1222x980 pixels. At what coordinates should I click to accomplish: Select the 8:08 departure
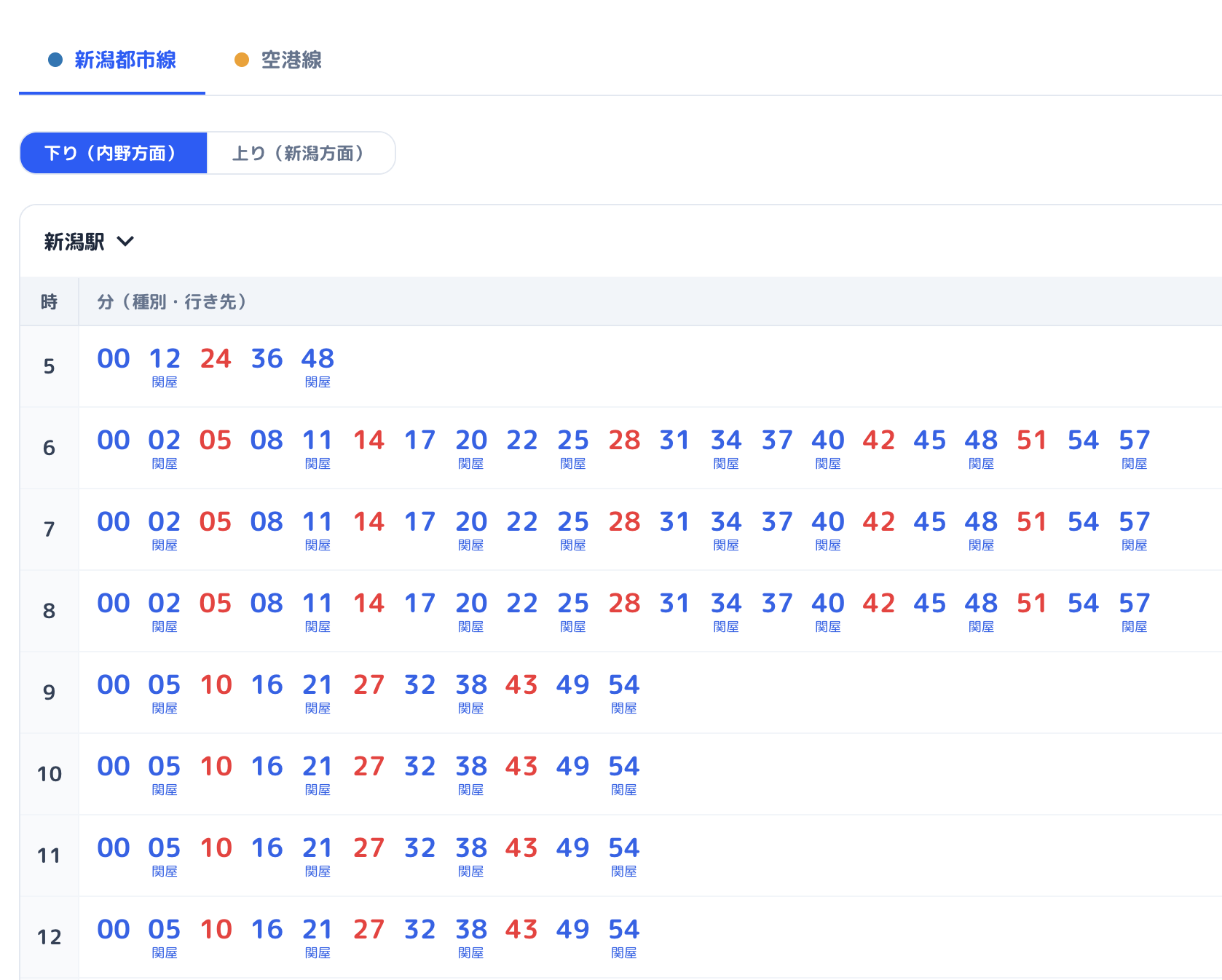267,603
